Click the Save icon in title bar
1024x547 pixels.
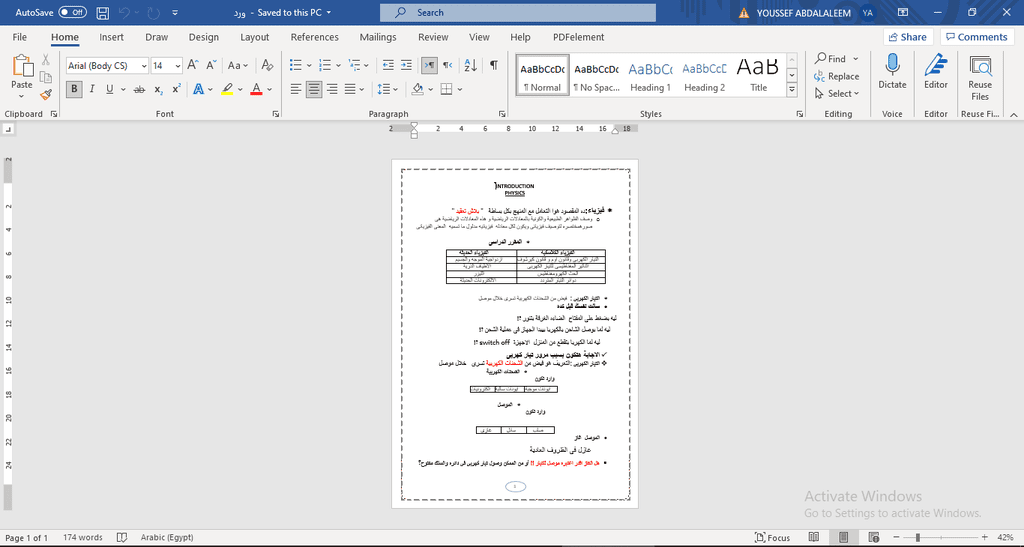(x=103, y=12)
